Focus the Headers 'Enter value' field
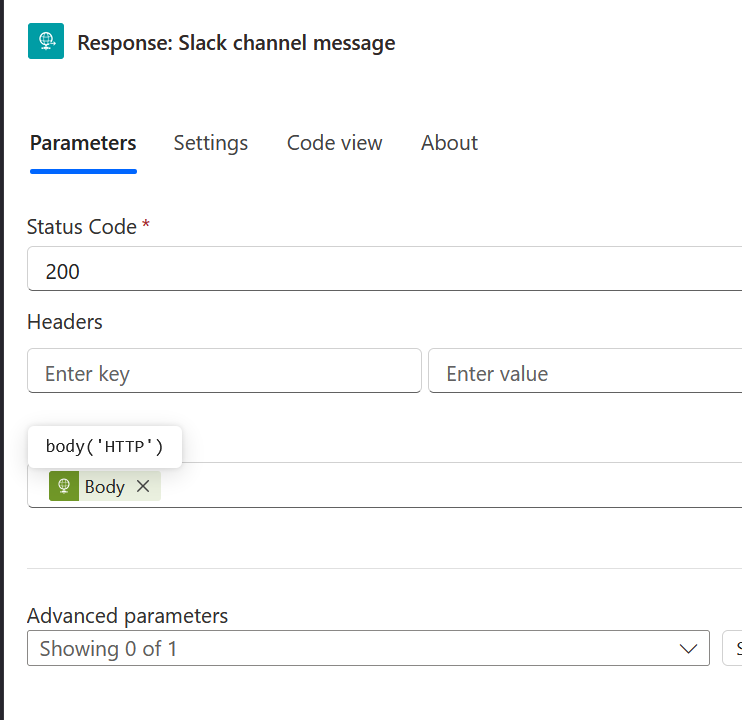 tap(585, 373)
